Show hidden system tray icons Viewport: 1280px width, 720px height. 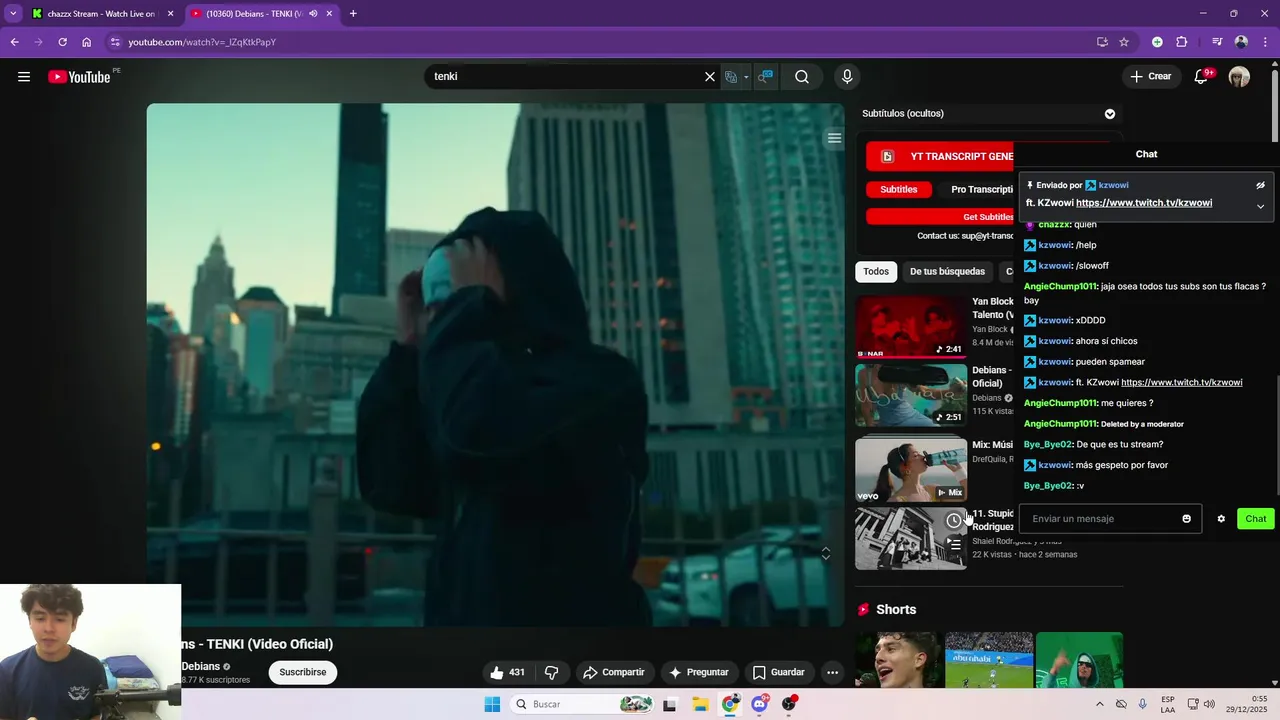(1099, 704)
